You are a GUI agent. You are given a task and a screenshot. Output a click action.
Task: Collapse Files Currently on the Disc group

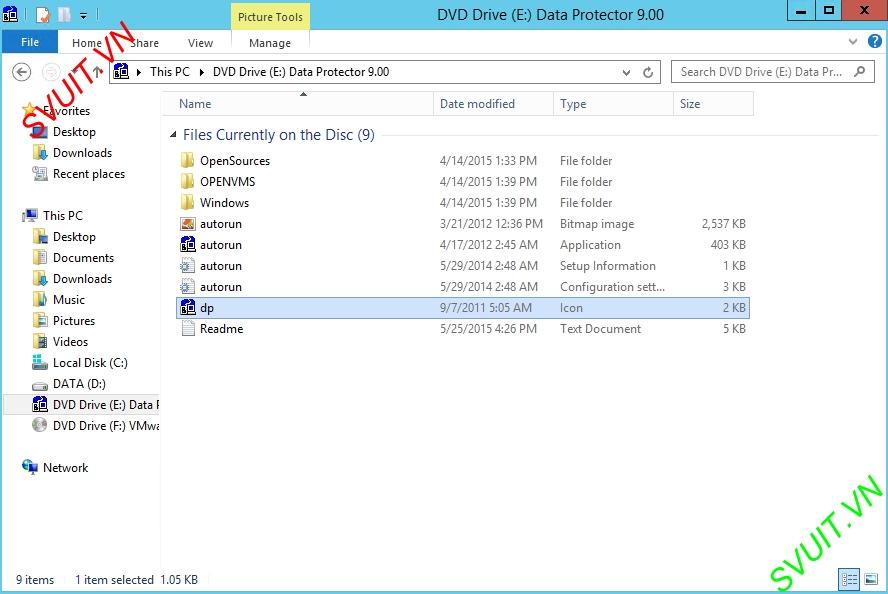pos(173,135)
